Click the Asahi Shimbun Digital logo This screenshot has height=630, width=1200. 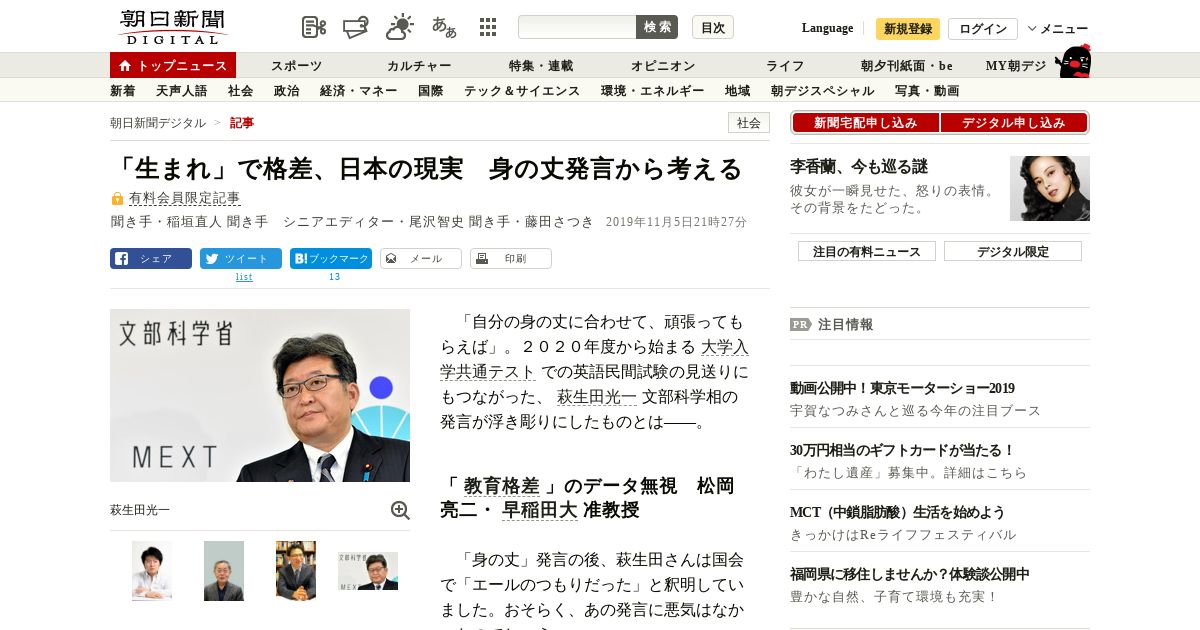coord(172,27)
